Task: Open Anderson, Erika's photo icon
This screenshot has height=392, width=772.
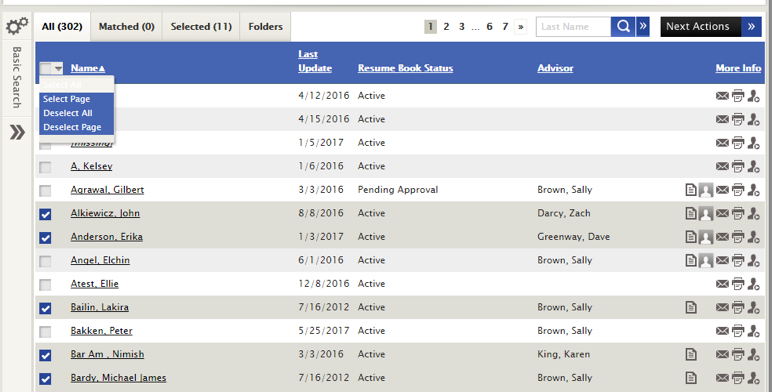Action: 706,237
